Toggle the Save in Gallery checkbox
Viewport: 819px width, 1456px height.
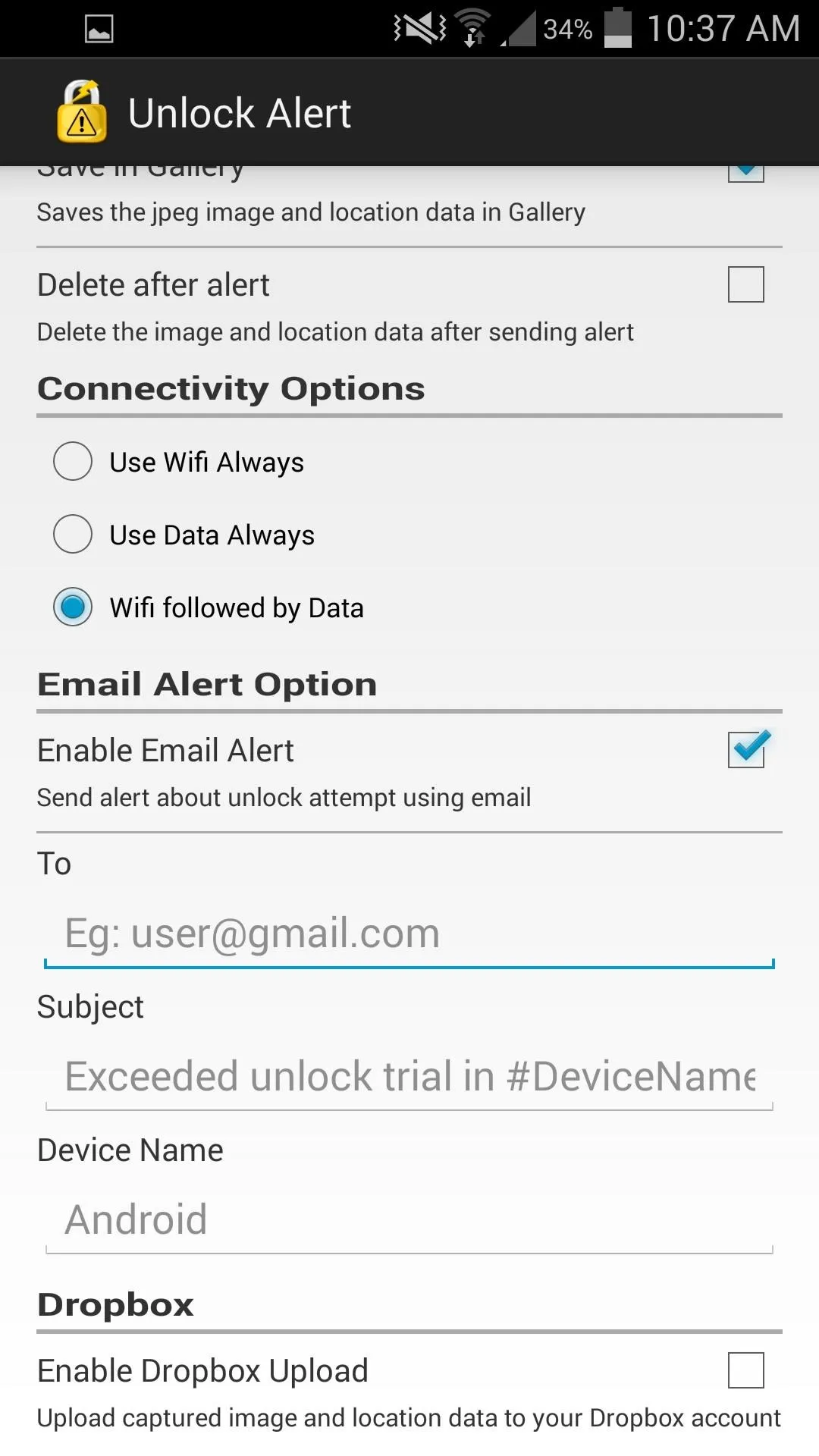coord(746,172)
